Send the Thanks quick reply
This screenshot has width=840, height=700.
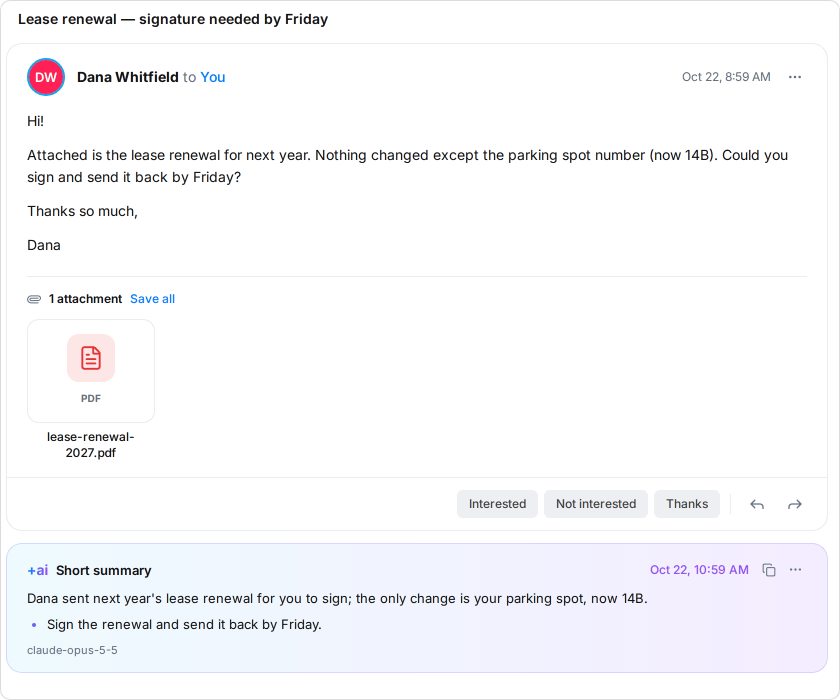(x=687, y=504)
